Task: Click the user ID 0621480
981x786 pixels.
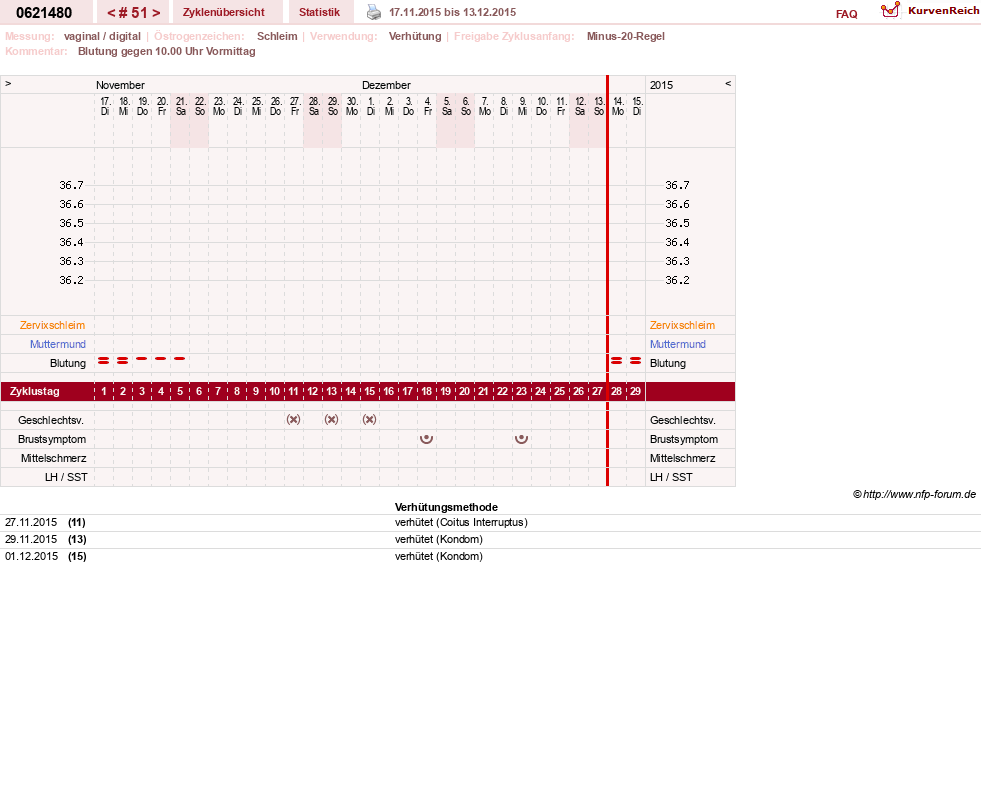Action: coord(44,13)
